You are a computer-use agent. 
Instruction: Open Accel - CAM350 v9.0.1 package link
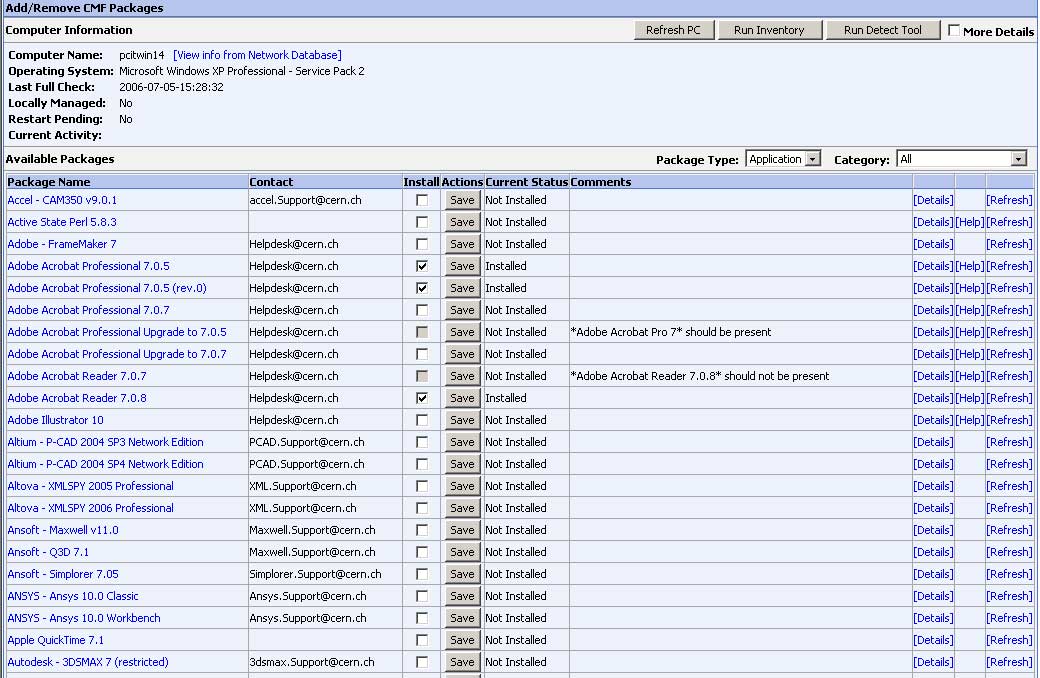62,200
